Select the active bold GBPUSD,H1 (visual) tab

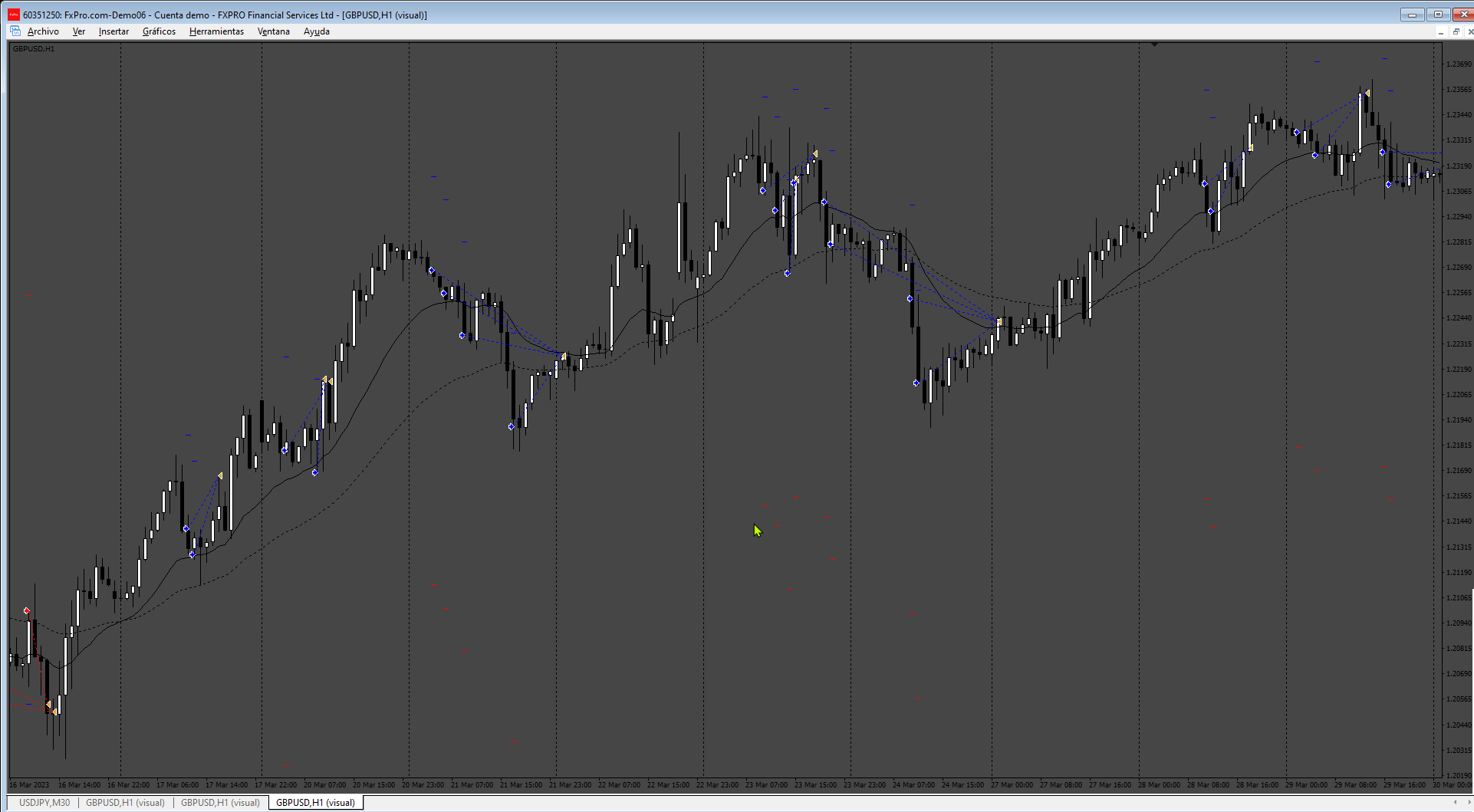(x=315, y=803)
